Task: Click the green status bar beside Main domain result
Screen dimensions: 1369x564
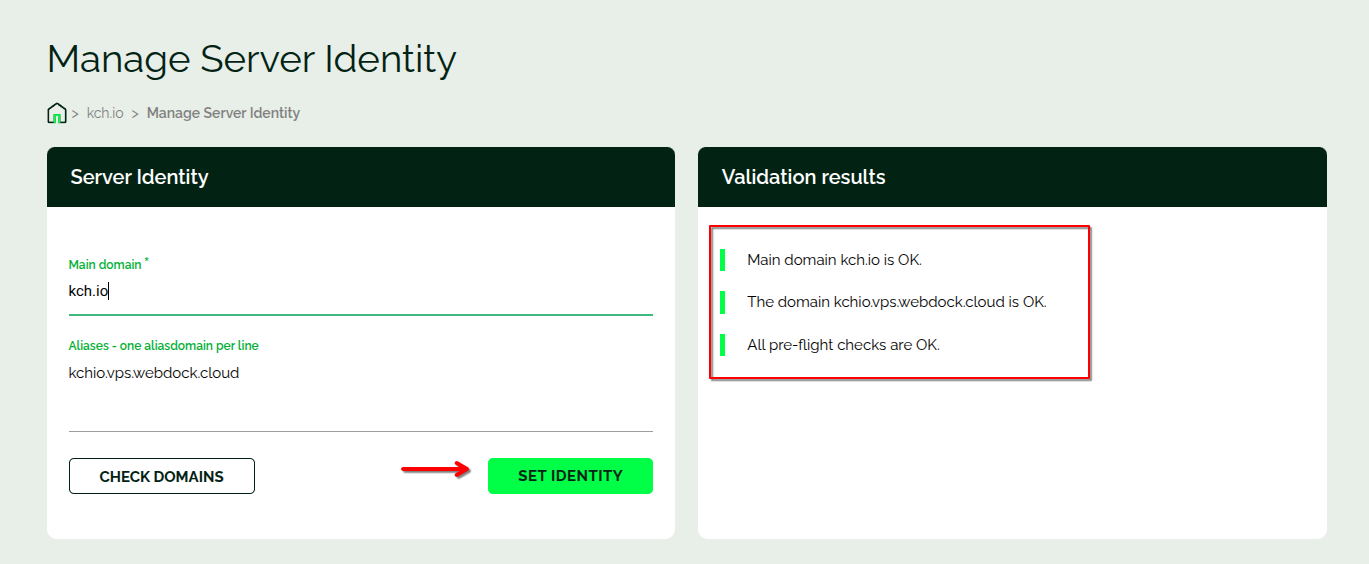Action: click(x=722, y=260)
